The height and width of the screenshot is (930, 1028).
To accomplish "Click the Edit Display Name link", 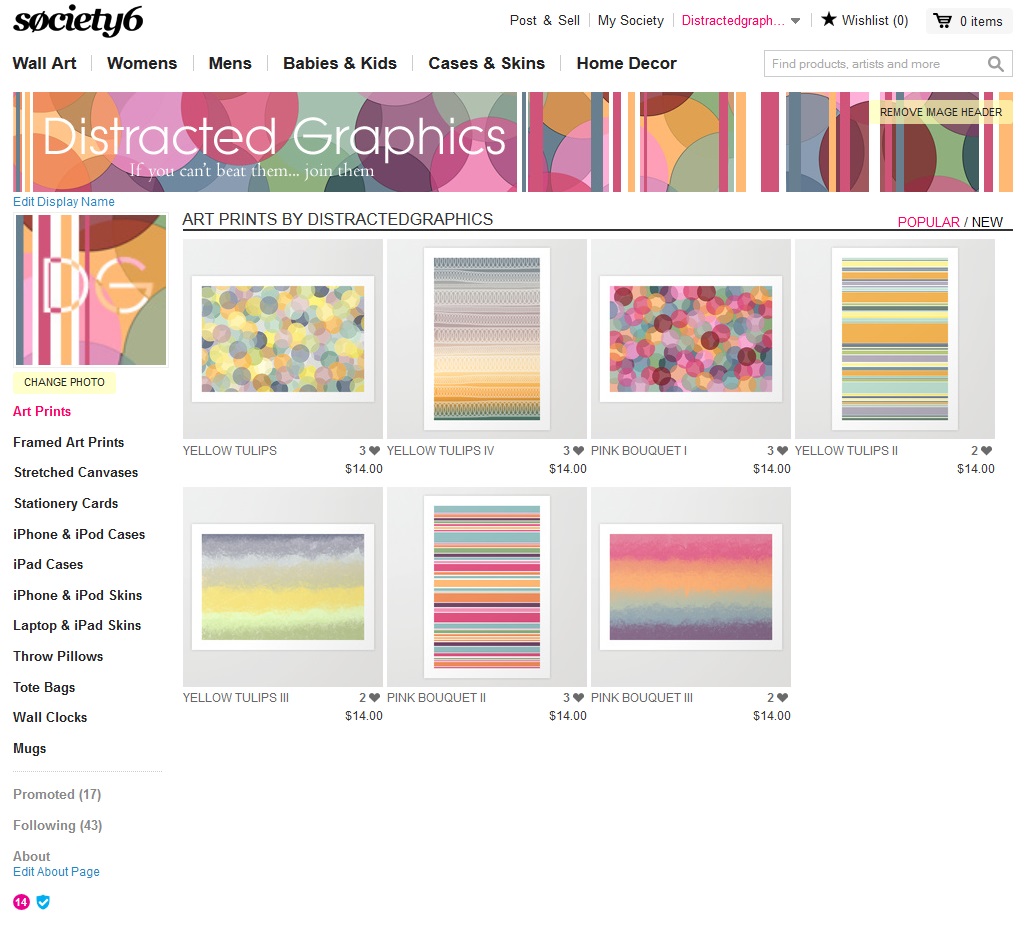I will 64,202.
